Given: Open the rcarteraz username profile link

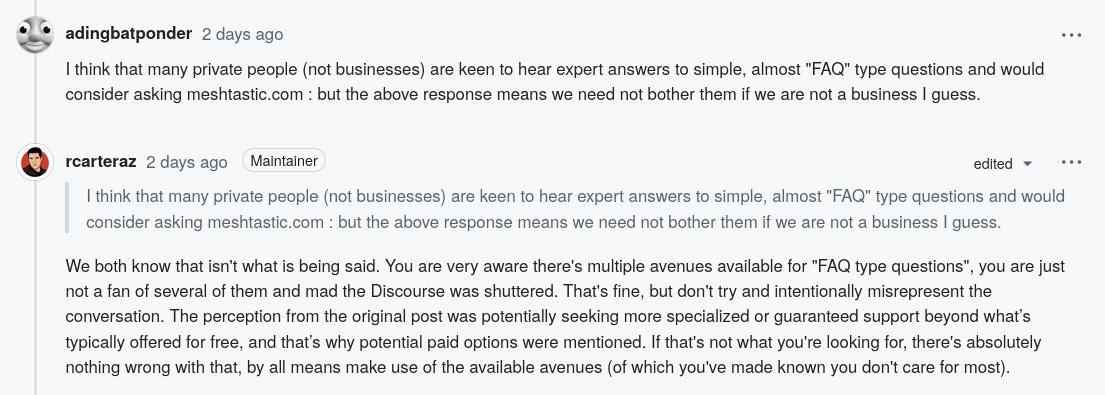Looking at the screenshot, I should (101, 161).
